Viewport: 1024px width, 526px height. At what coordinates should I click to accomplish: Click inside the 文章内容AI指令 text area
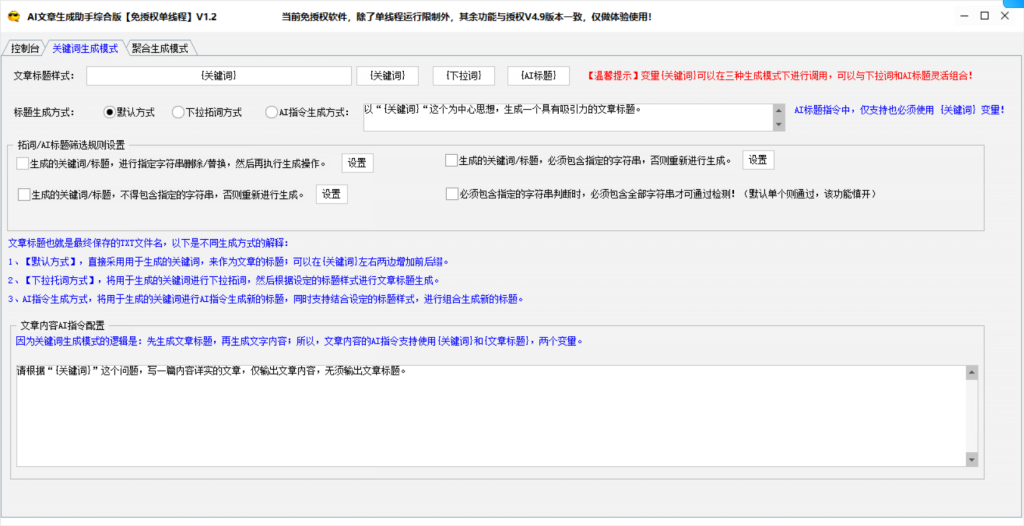click(x=491, y=416)
